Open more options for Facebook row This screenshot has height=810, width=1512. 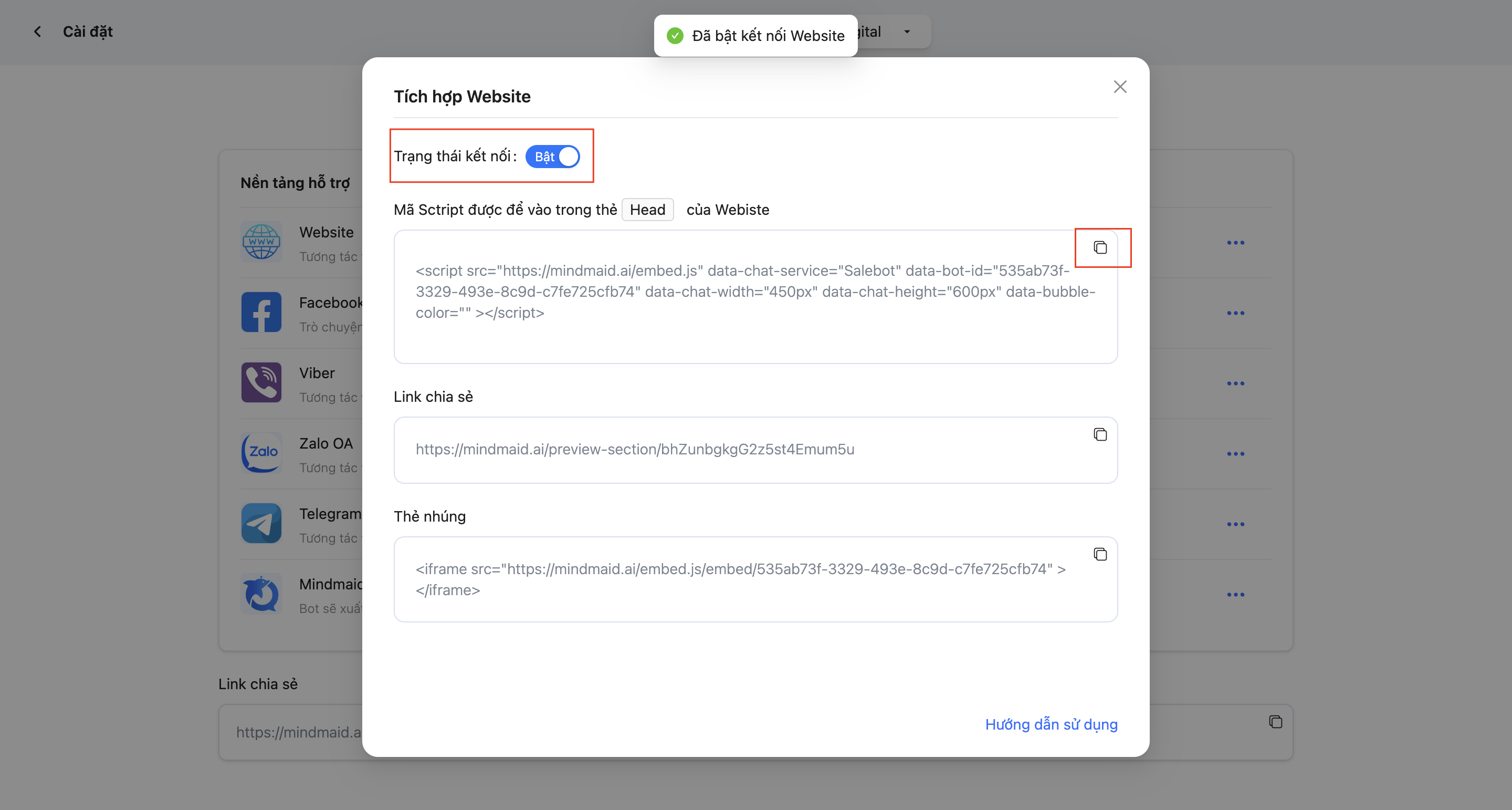(1235, 313)
